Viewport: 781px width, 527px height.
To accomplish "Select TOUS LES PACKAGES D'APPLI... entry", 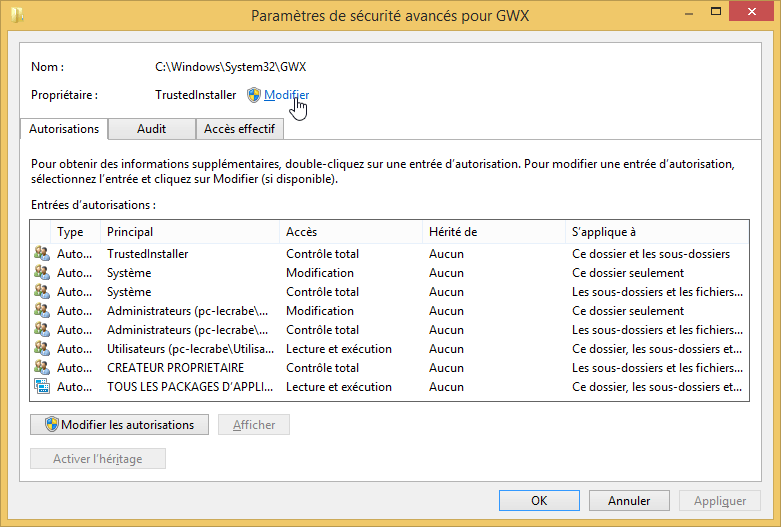I will 390,387.
